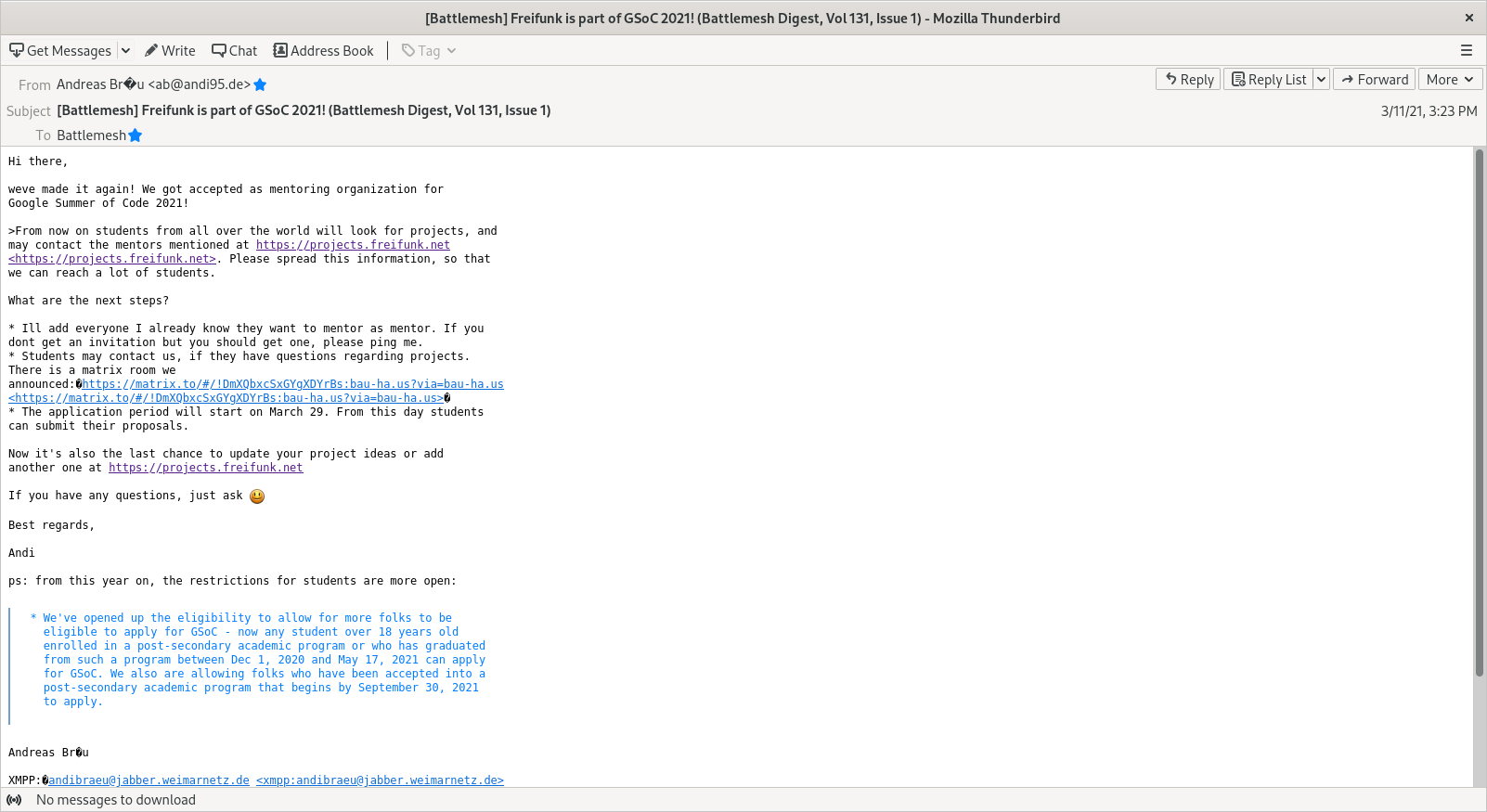Open projects.freifunk.net link after 'another one at'

[x=206, y=468]
